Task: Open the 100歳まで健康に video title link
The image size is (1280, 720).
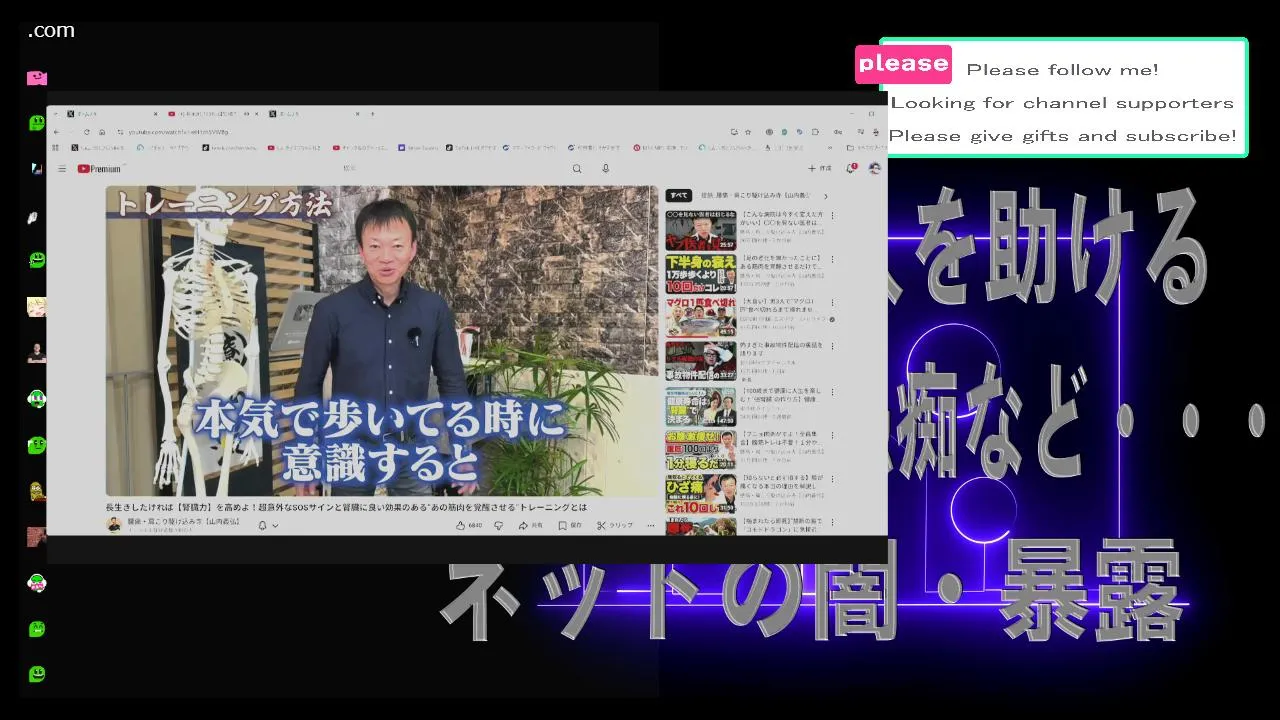Action: point(782,393)
